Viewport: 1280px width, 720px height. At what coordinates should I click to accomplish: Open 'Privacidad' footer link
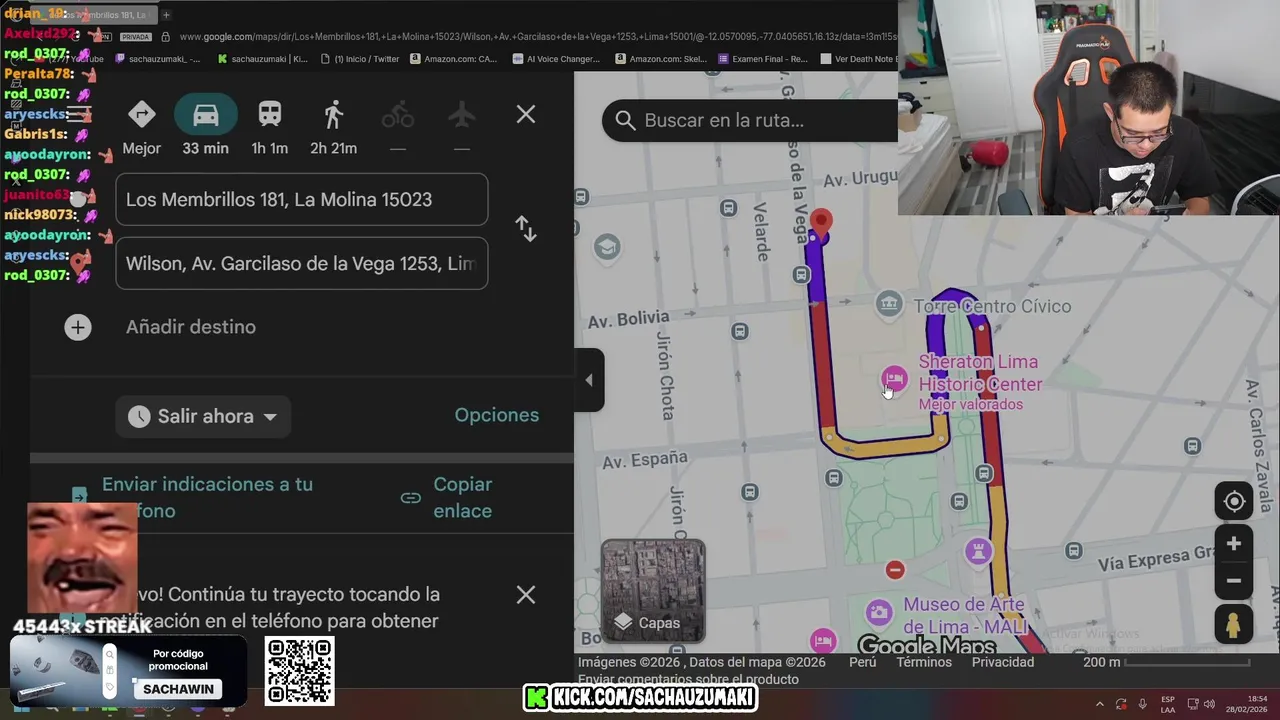coord(1003,662)
